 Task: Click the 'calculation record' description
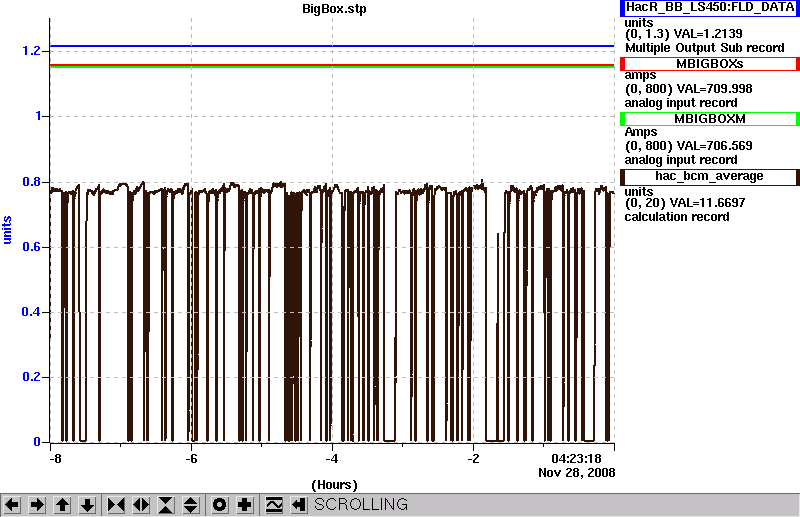click(x=677, y=217)
